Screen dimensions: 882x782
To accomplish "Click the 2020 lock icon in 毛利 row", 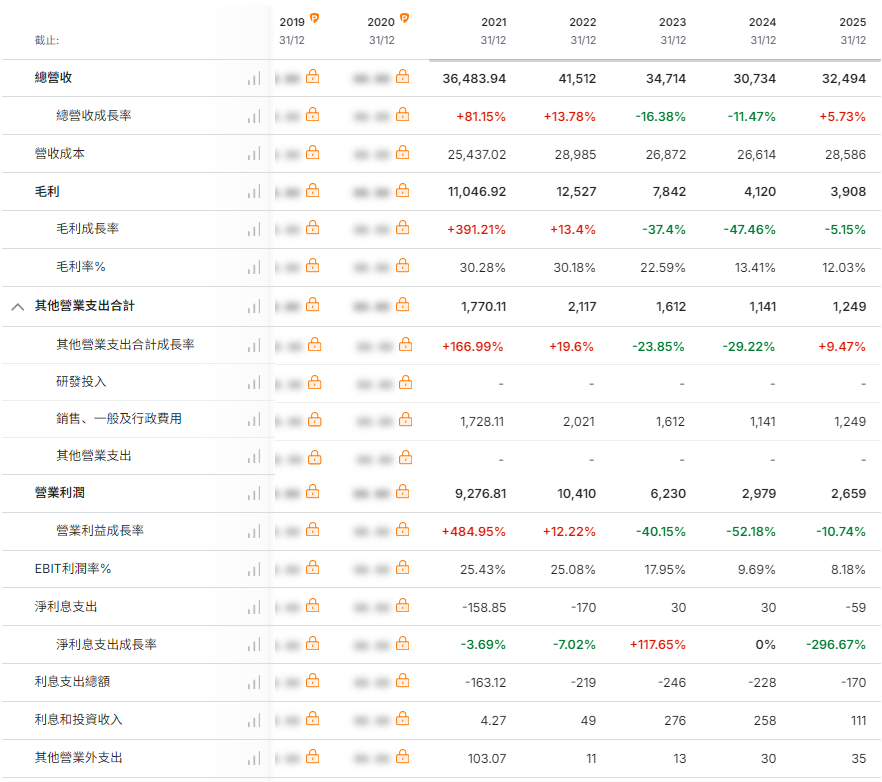I will pos(403,190).
